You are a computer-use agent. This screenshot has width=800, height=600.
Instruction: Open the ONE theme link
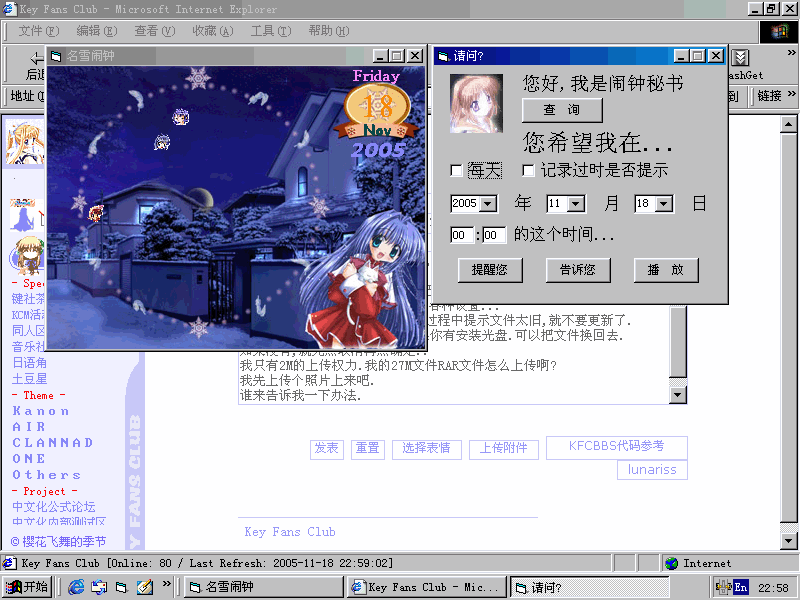coord(29,459)
